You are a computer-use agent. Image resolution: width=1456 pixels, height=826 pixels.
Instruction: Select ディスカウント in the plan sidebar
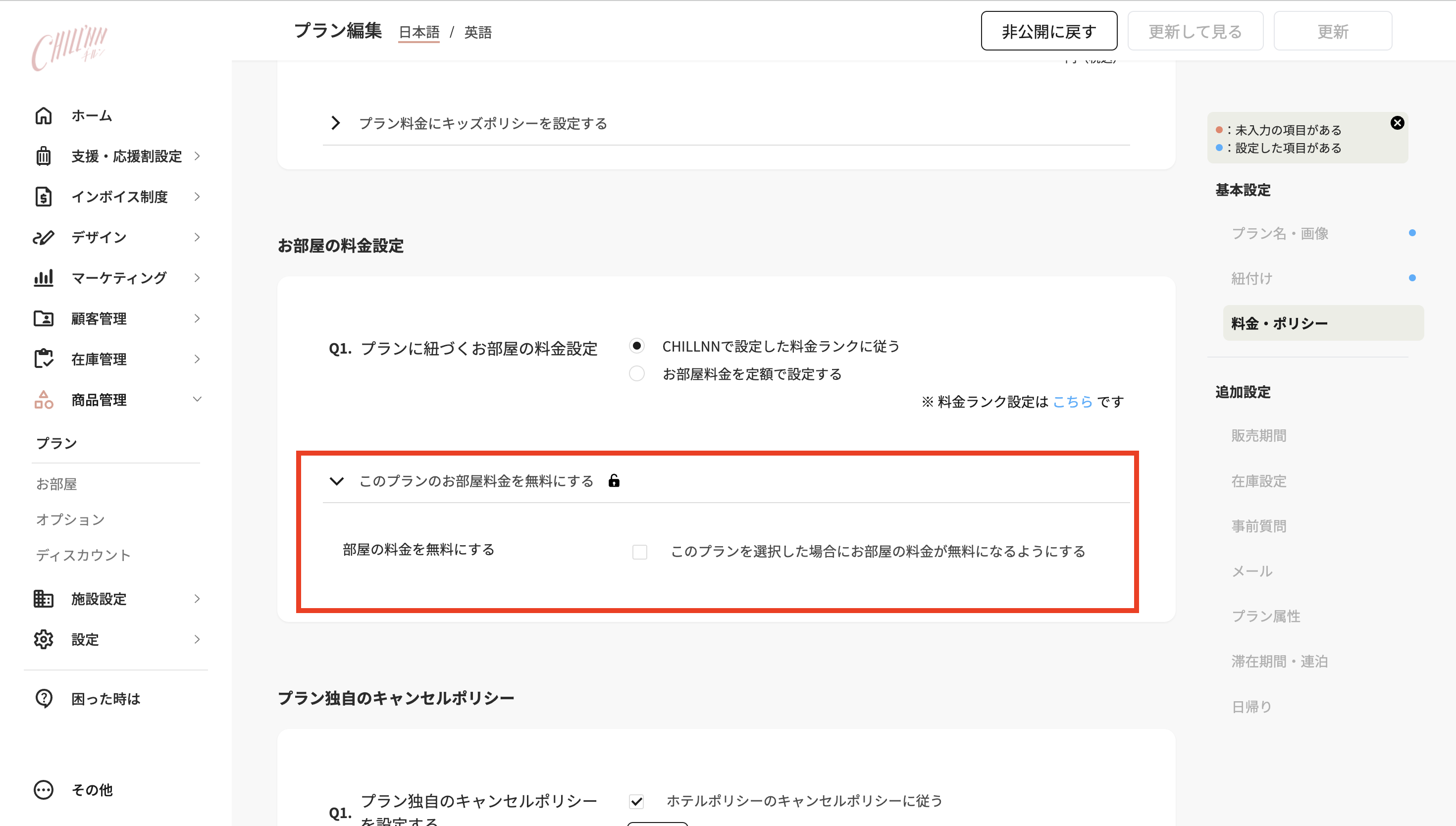tap(83, 555)
